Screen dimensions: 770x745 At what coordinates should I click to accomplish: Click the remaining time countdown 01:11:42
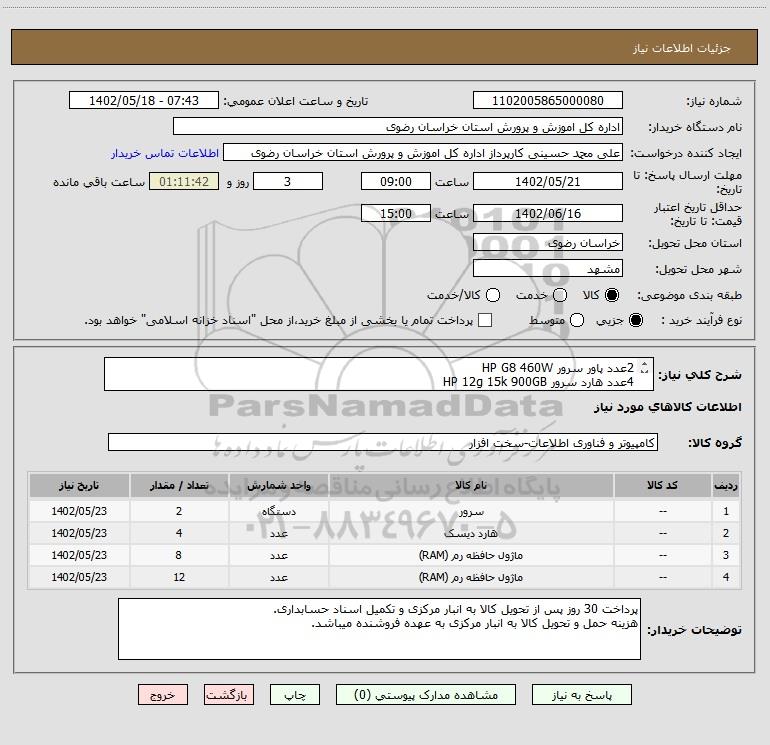click(x=184, y=181)
